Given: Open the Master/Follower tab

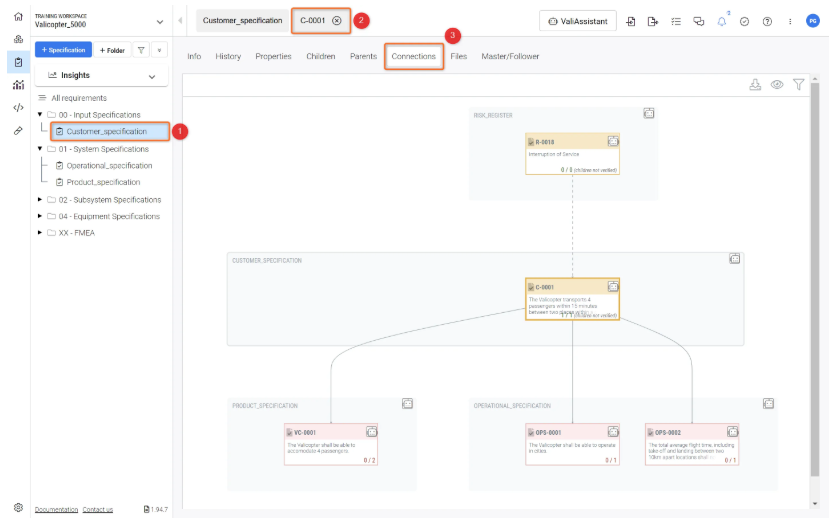Looking at the screenshot, I should pos(510,57).
